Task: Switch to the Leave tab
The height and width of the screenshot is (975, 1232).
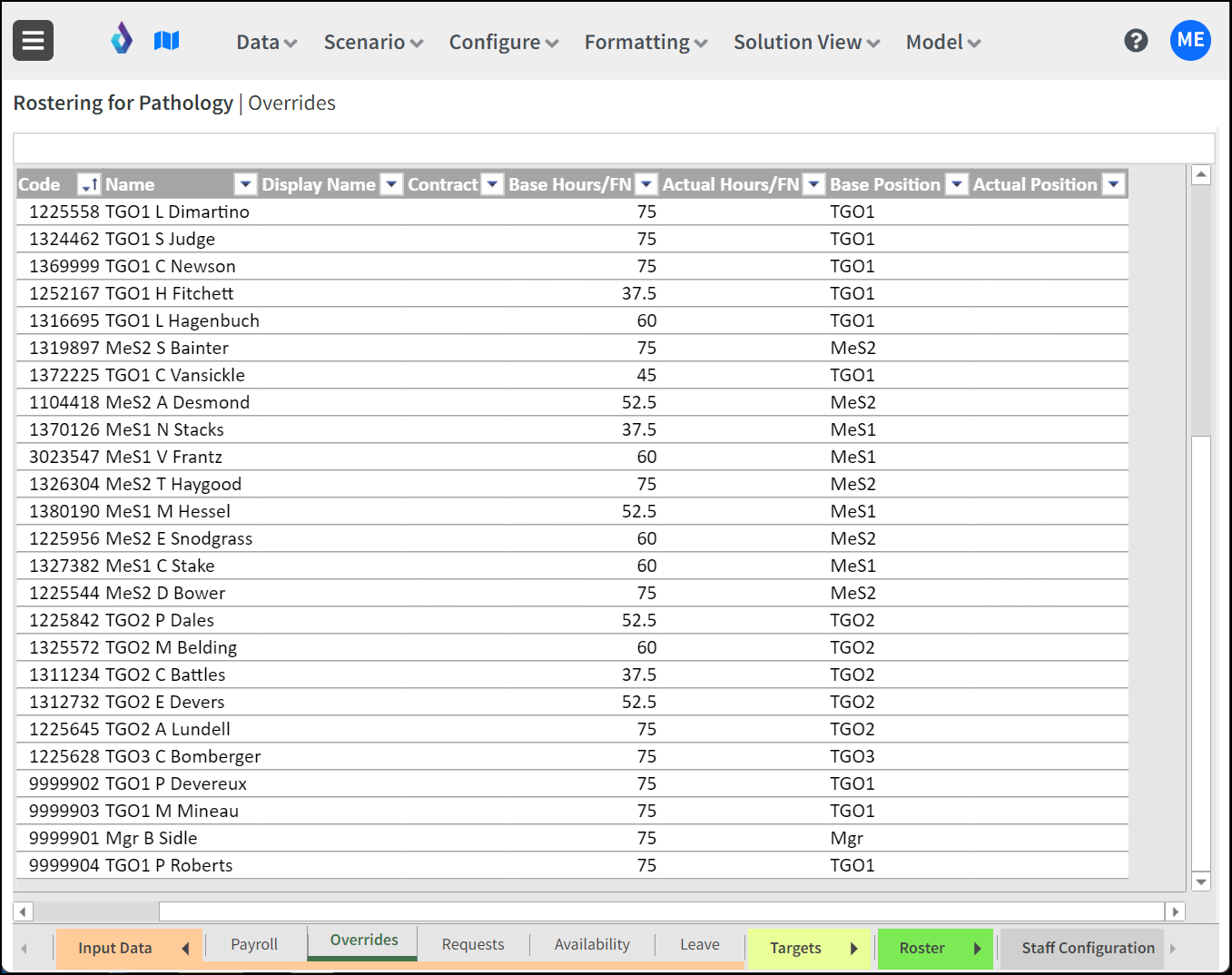Action: [x=700, y=944]
